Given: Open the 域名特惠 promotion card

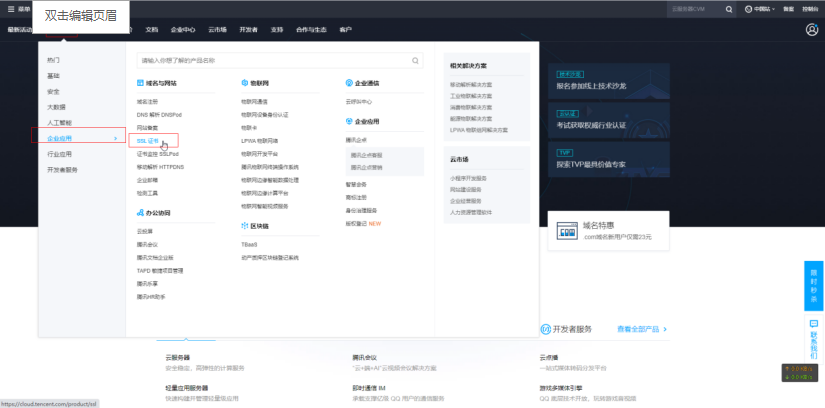Looking at the screenshot, I should pos(609,231).
